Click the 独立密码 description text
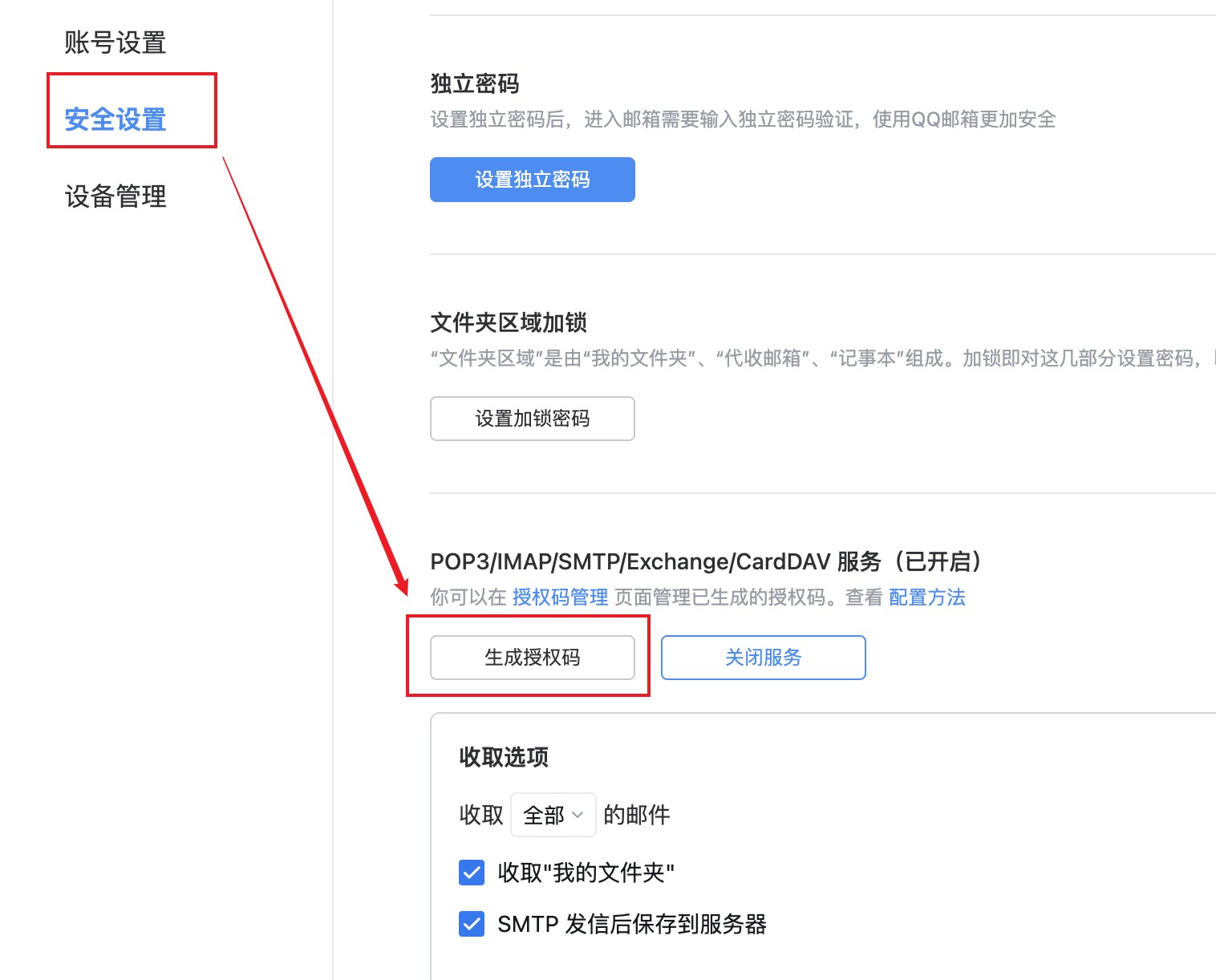The image size is (1216, 980). click(x=743, y=119)
